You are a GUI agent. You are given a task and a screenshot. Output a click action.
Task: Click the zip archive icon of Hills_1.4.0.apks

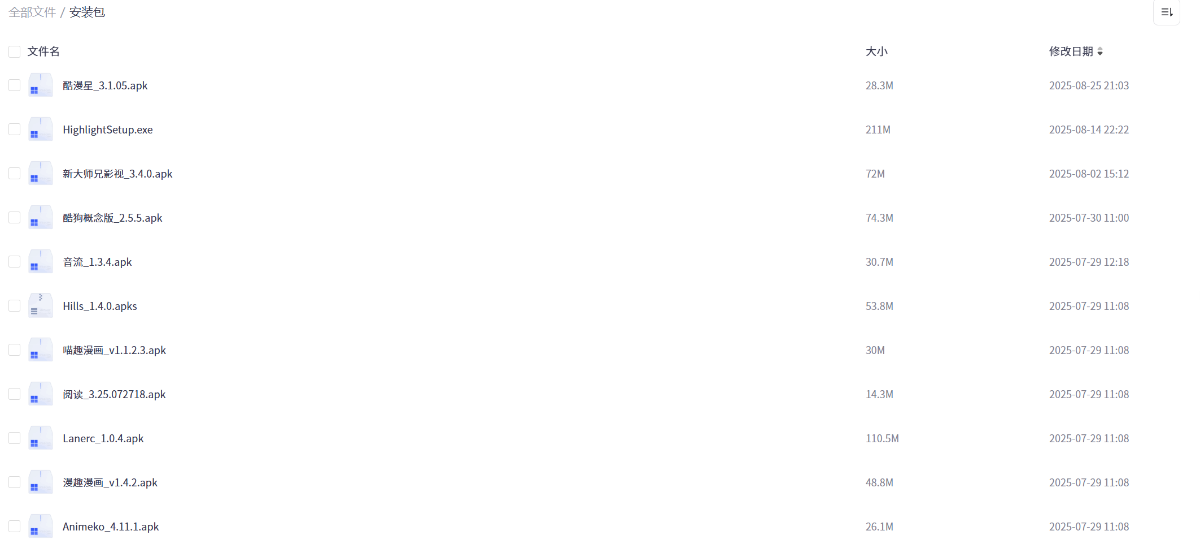[x=40, y=305]
